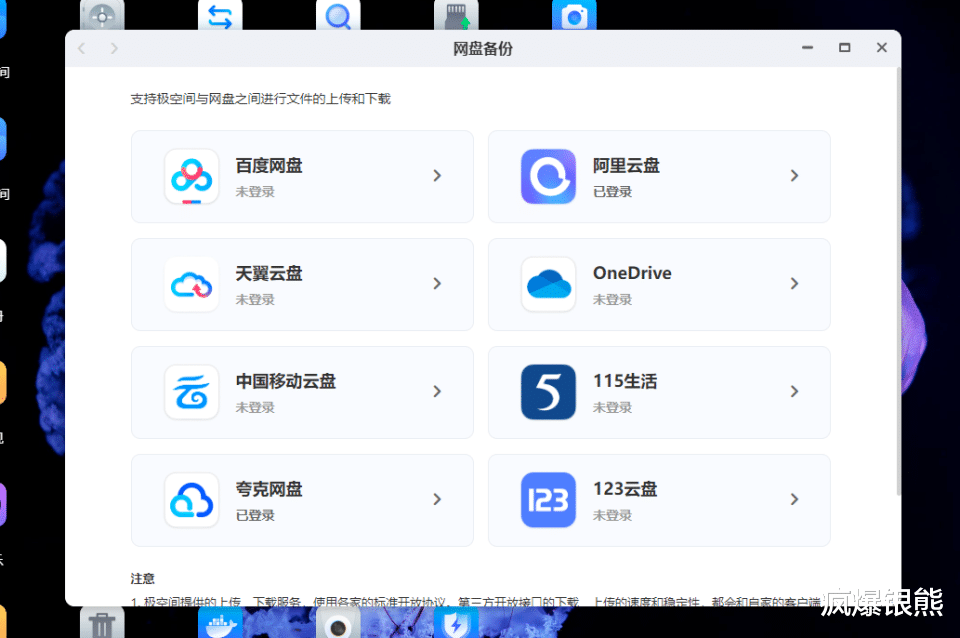Click 已登录 status under 阿里云盘
The height and width of the screenshot is (638, 960).
[612, 192]
